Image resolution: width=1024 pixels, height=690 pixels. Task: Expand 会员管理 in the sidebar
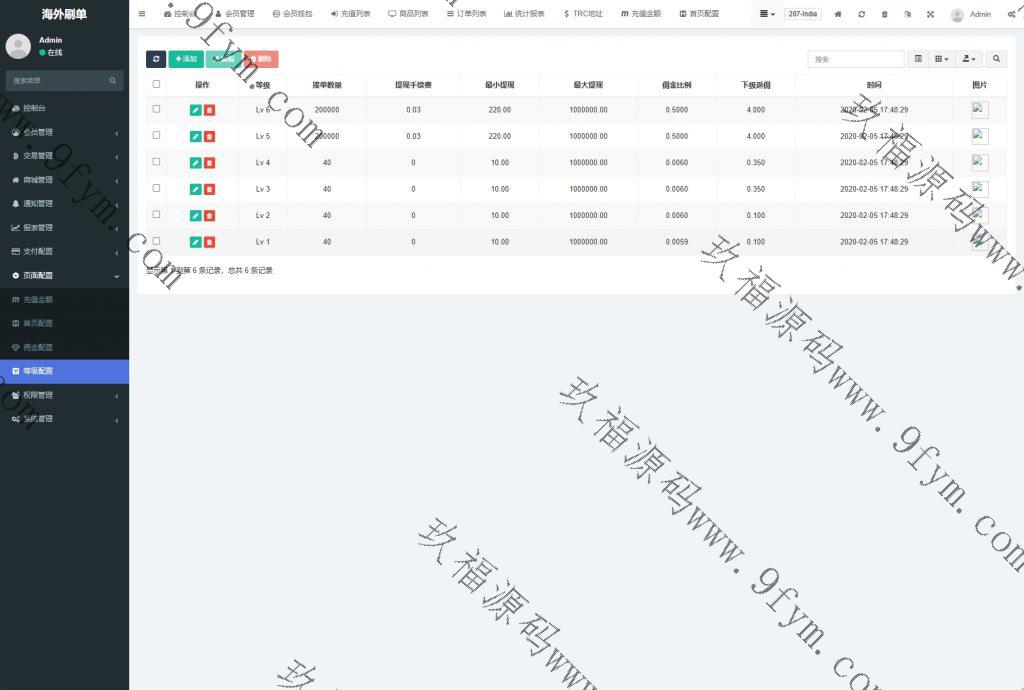coord(64,132)
